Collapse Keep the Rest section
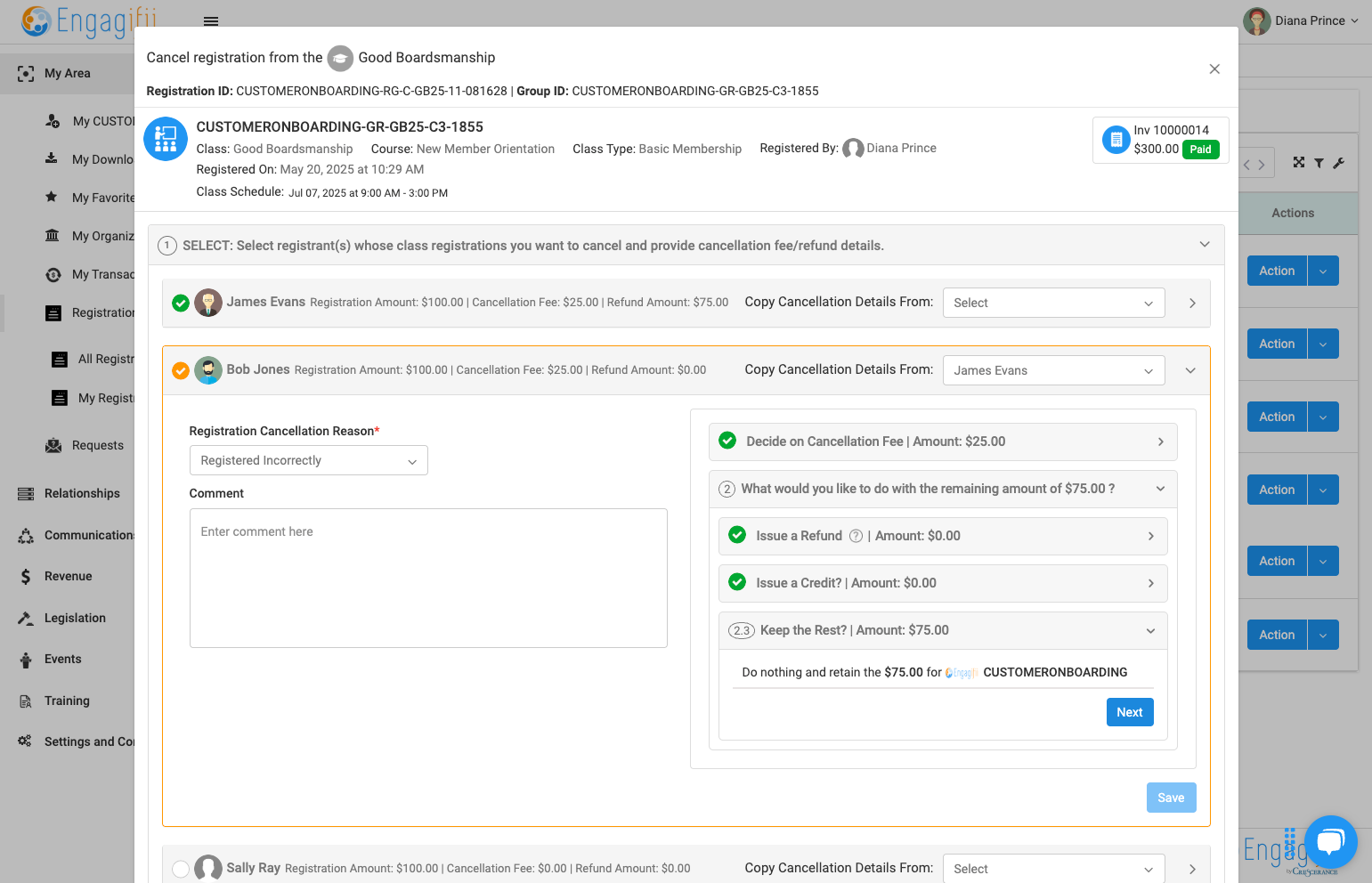This screenshot has width=1372, height=883. 943,630
